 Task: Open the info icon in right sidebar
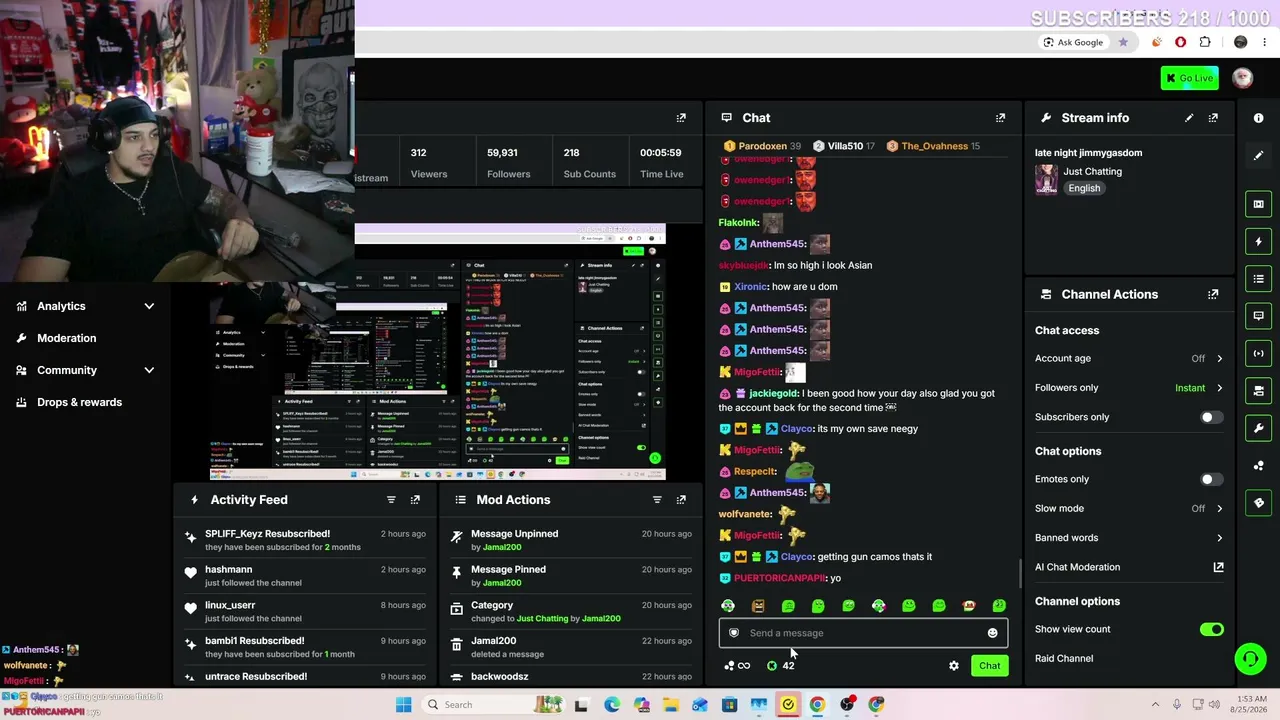1258,118
